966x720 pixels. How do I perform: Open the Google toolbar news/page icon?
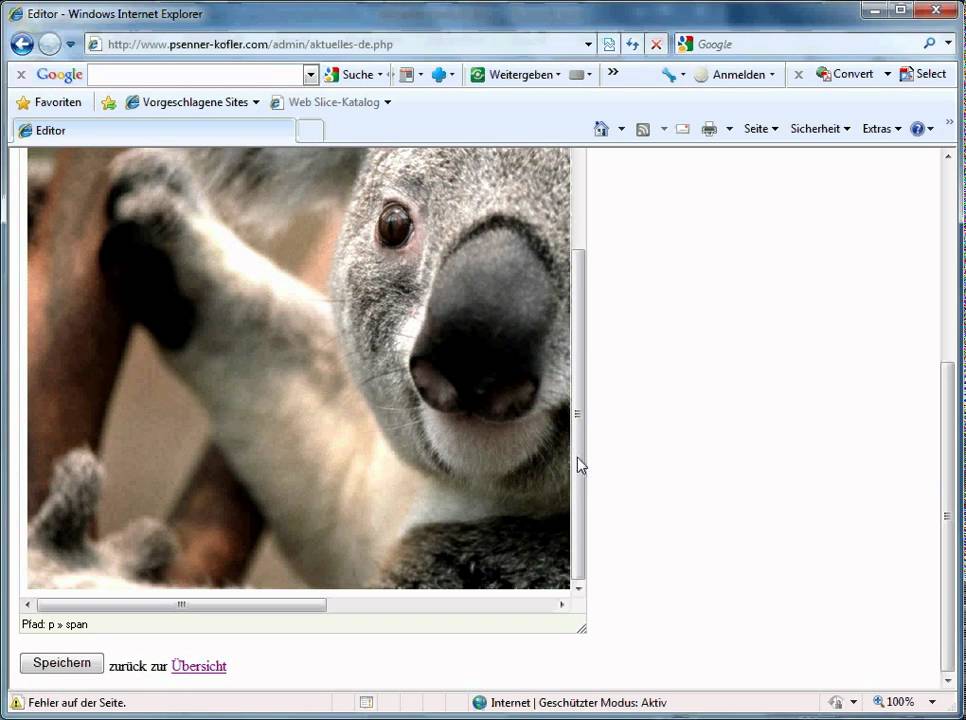coord(407,75)
